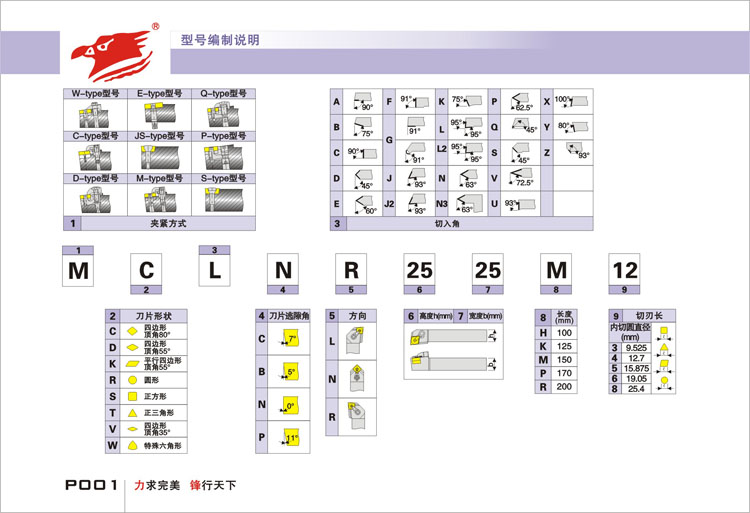
Task: Select the 45° entry angle icon for code D
Action: pos(363,179)
